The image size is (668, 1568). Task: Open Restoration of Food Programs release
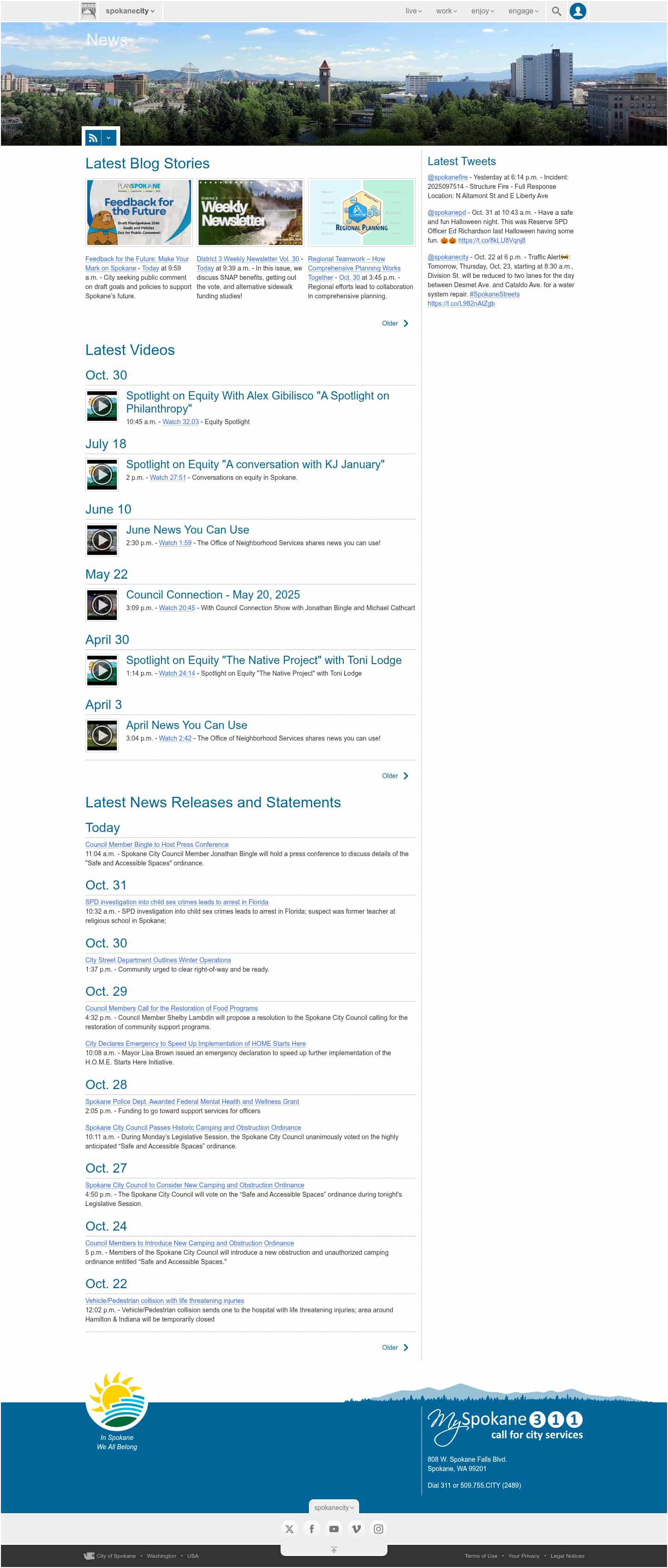coord(172,1009)
